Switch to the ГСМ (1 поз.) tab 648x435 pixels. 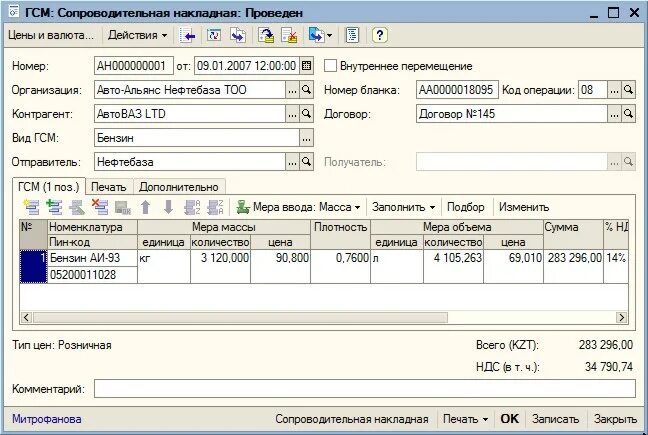(x=49, y=187)
